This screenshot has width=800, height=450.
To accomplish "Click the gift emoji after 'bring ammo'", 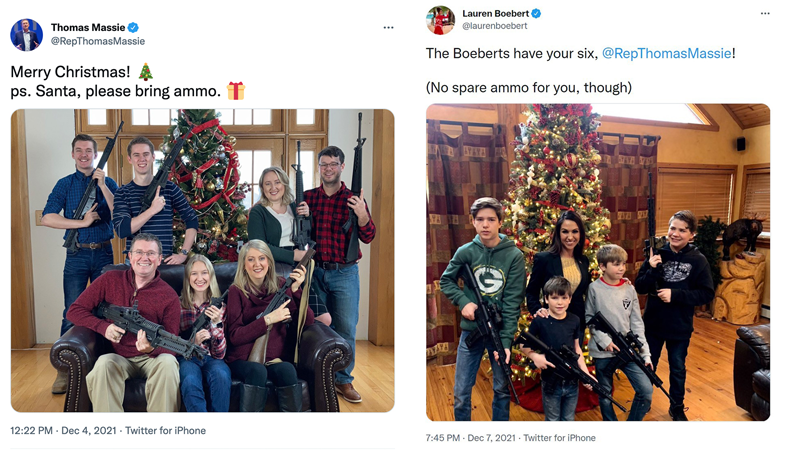I will pyautogui.click(x=235, y=91).
